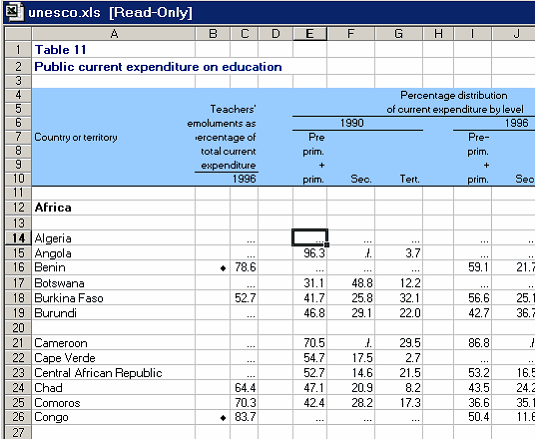The image size is (535, 439).
Task: Click 'Percentage distribution' header text
Action: (453, 95)
